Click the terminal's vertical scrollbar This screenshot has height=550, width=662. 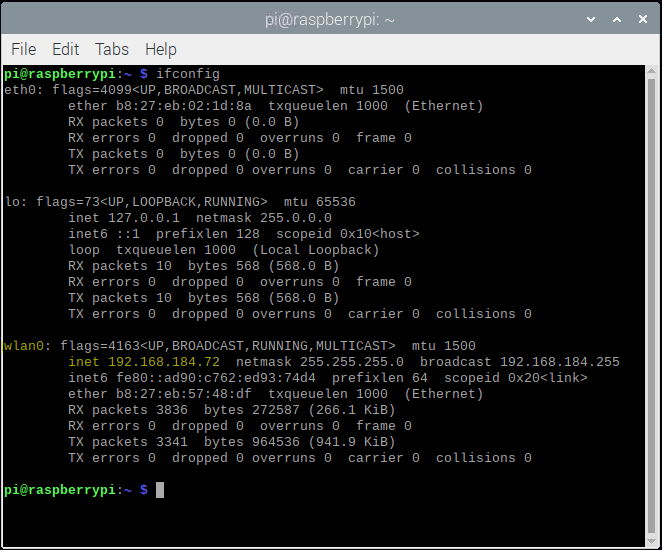(x=654, y=300)
